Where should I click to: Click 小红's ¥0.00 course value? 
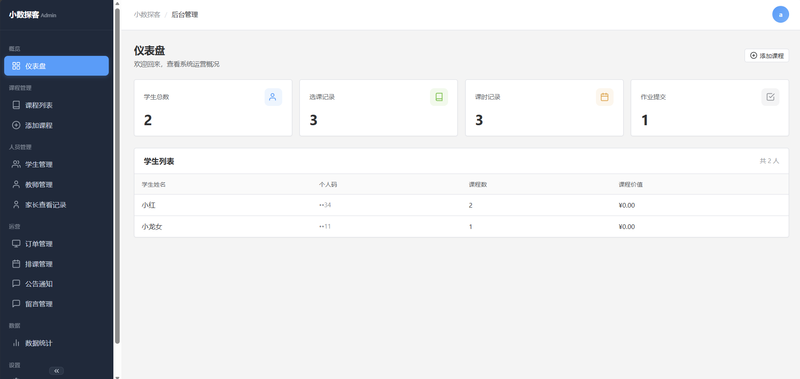point(627,205)
